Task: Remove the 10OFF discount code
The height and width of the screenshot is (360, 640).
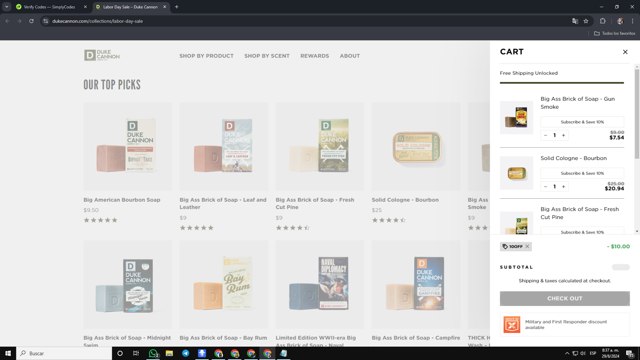Action: pos(527,247)
